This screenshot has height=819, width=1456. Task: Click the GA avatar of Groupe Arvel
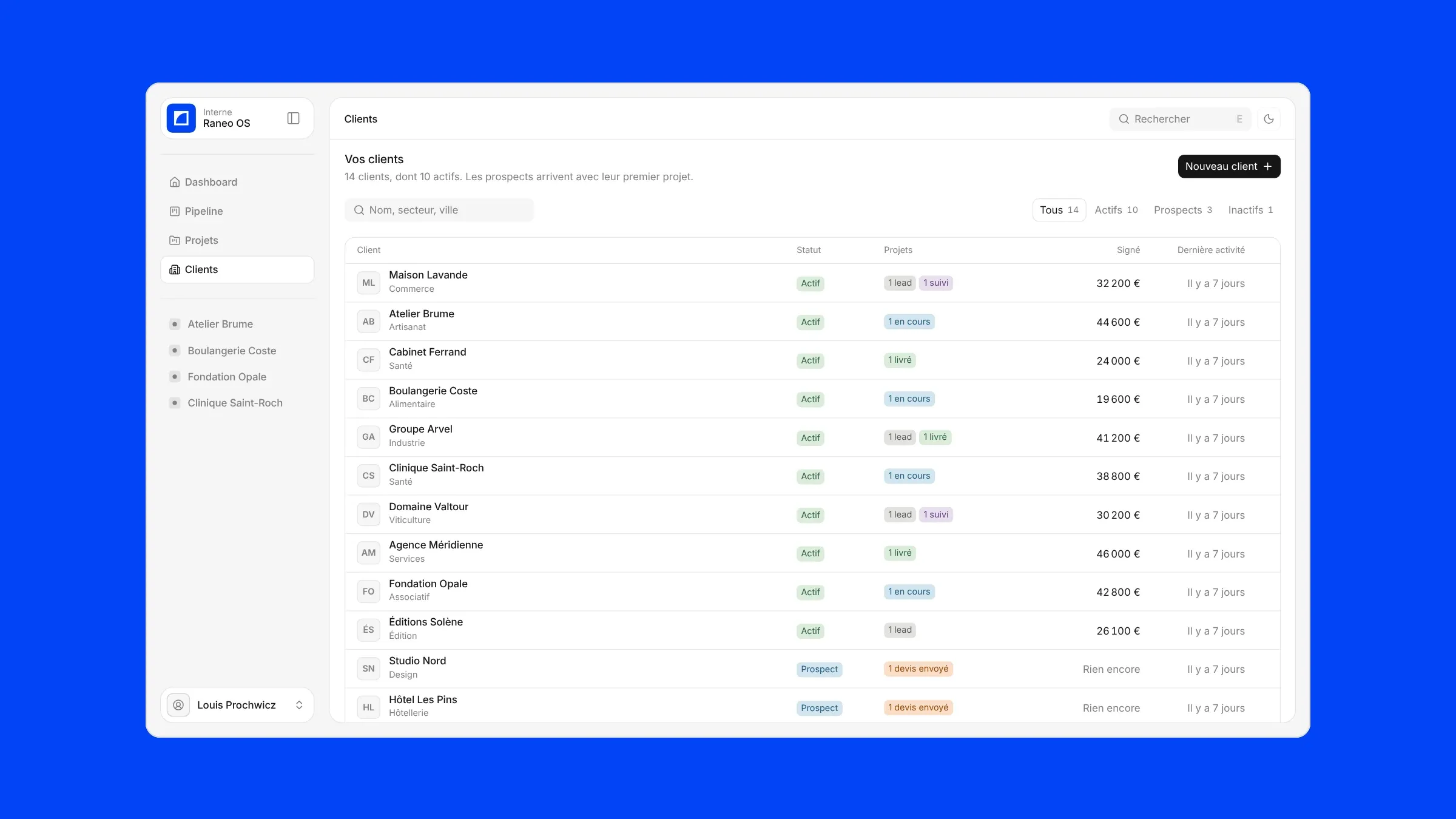[x=368, y=437]
